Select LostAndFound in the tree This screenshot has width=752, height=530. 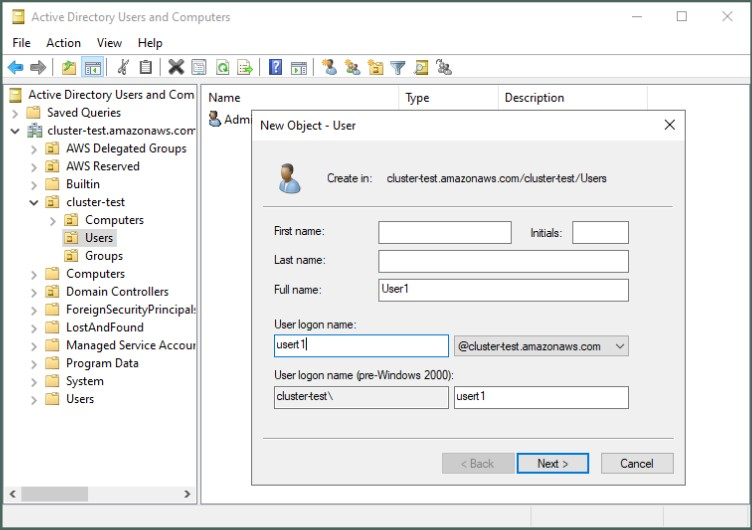point(105,327)
